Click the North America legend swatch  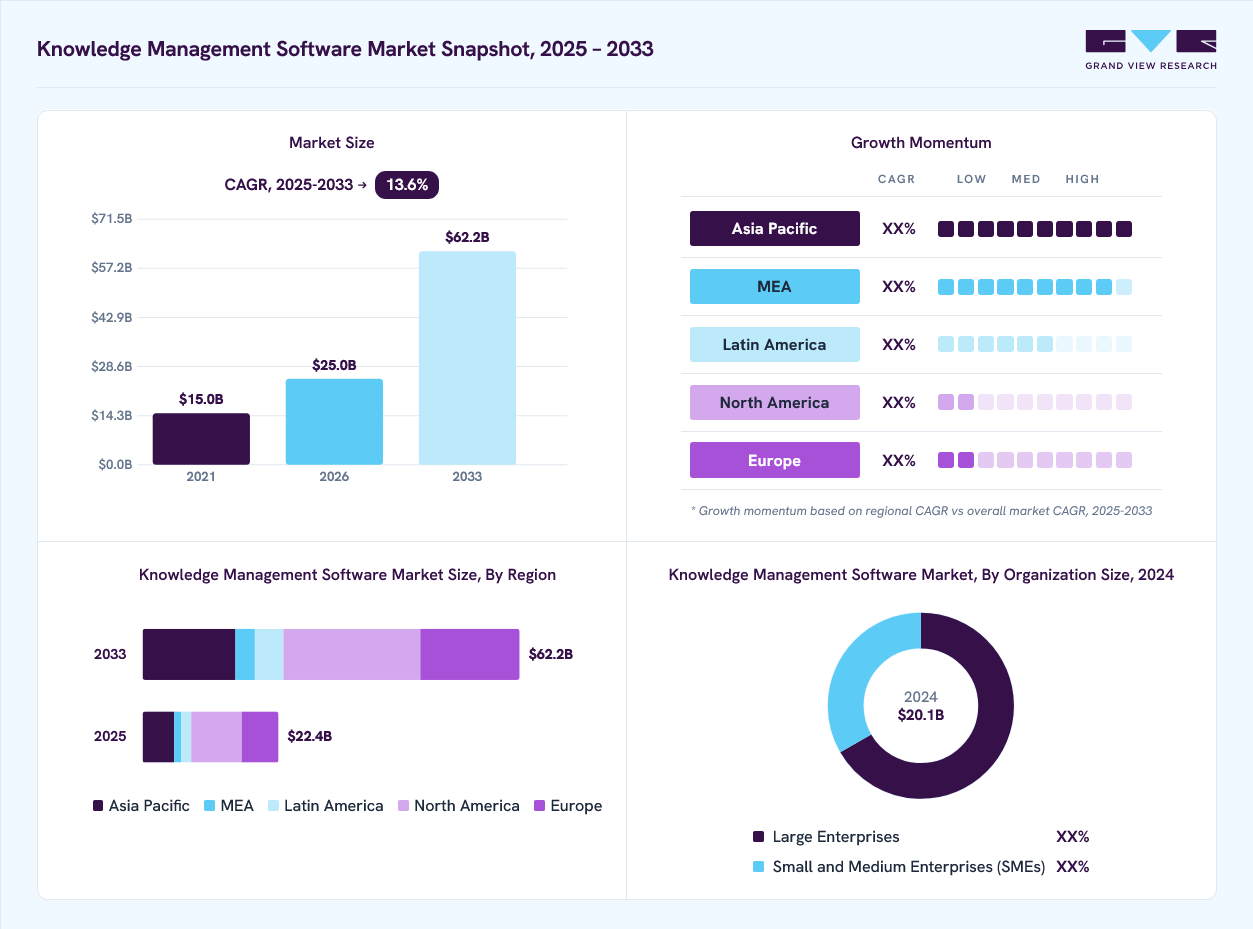click(x=404, y=806)
